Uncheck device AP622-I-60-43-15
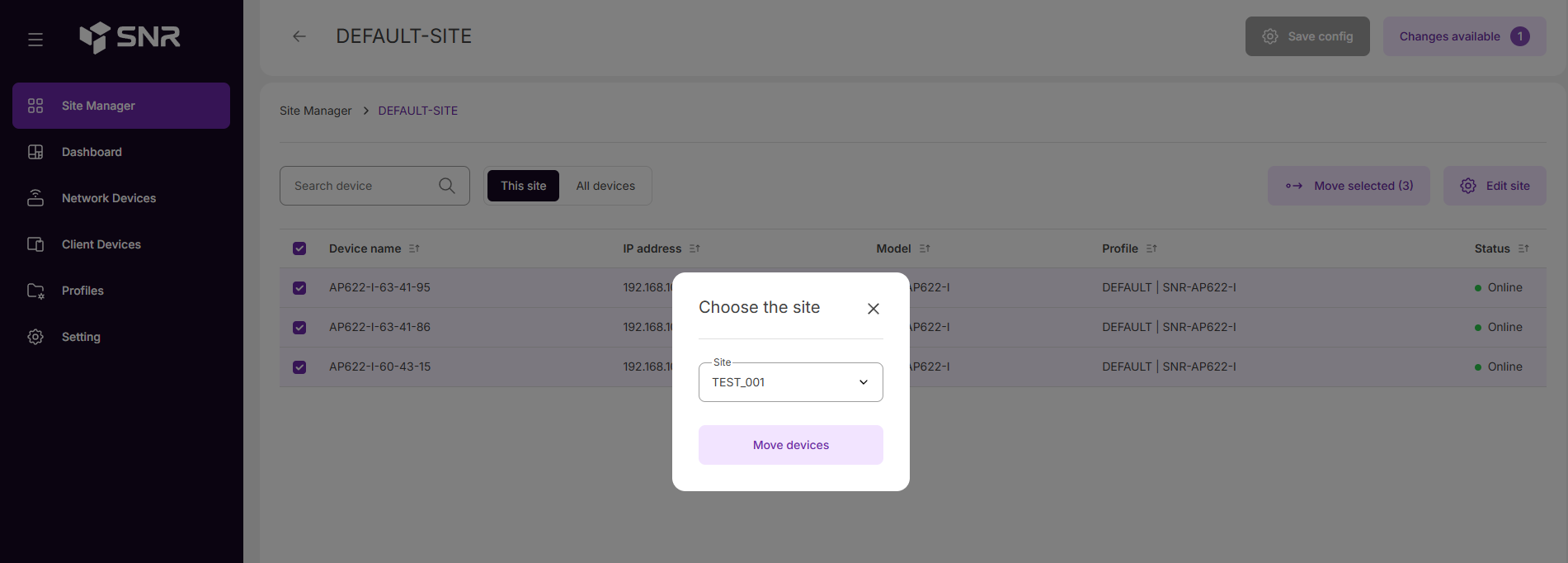Screen dimensions: 1568x563 click(x=299, y=367)
